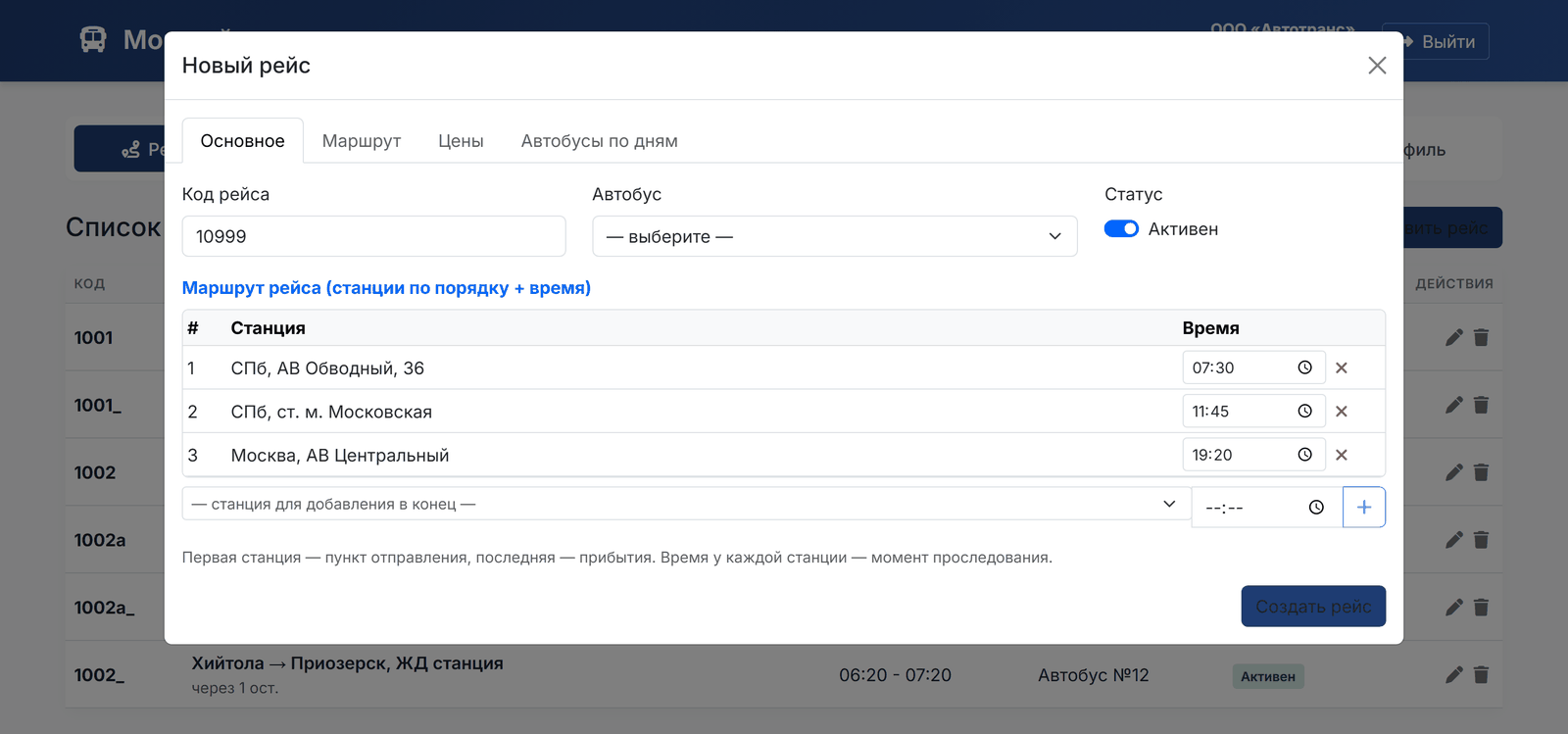Open the Автобусы по дням tab
Viewport: 1568px width, 734px height.
pyautogui.click(x=600, y=141)
